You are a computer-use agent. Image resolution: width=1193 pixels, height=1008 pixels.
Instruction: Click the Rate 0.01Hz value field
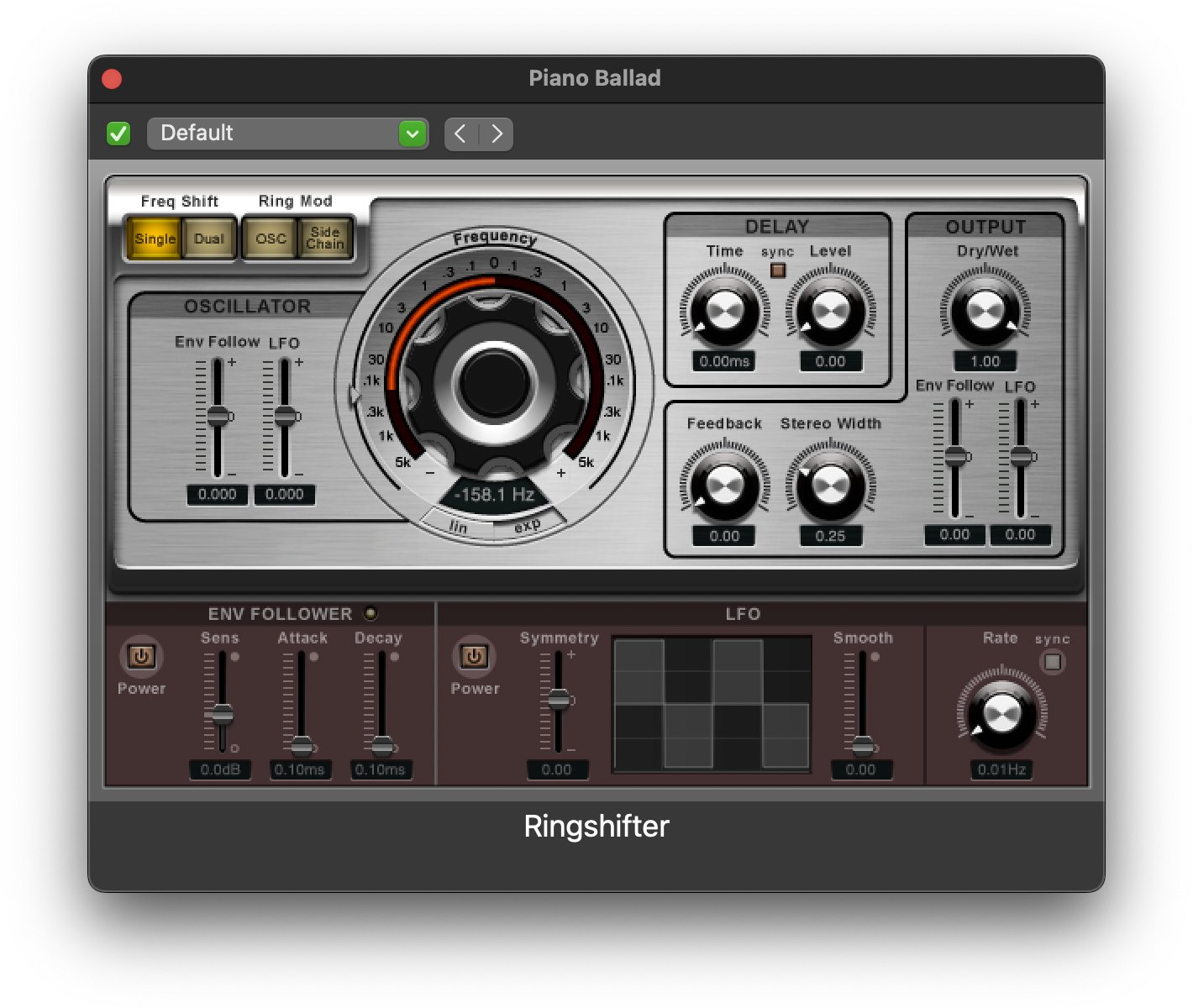(1001, 769)
